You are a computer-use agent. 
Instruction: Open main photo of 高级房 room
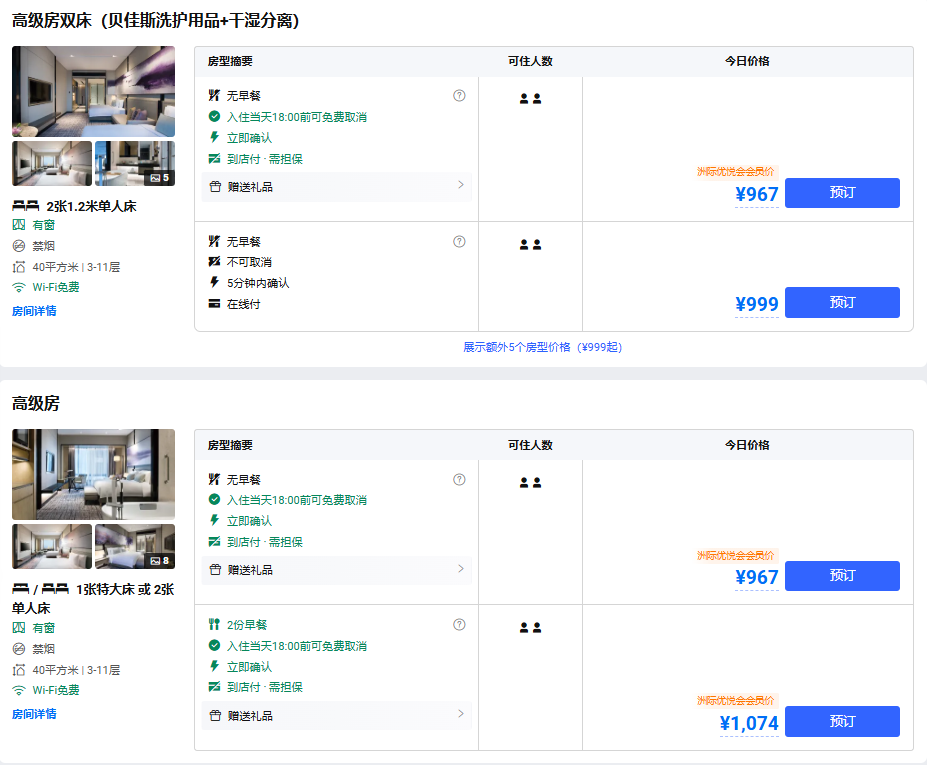click(x=93, y=474)
